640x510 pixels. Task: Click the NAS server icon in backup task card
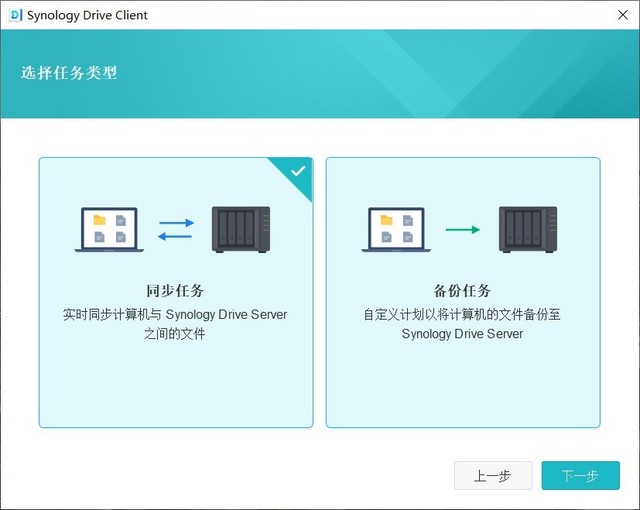click(528, 230)
